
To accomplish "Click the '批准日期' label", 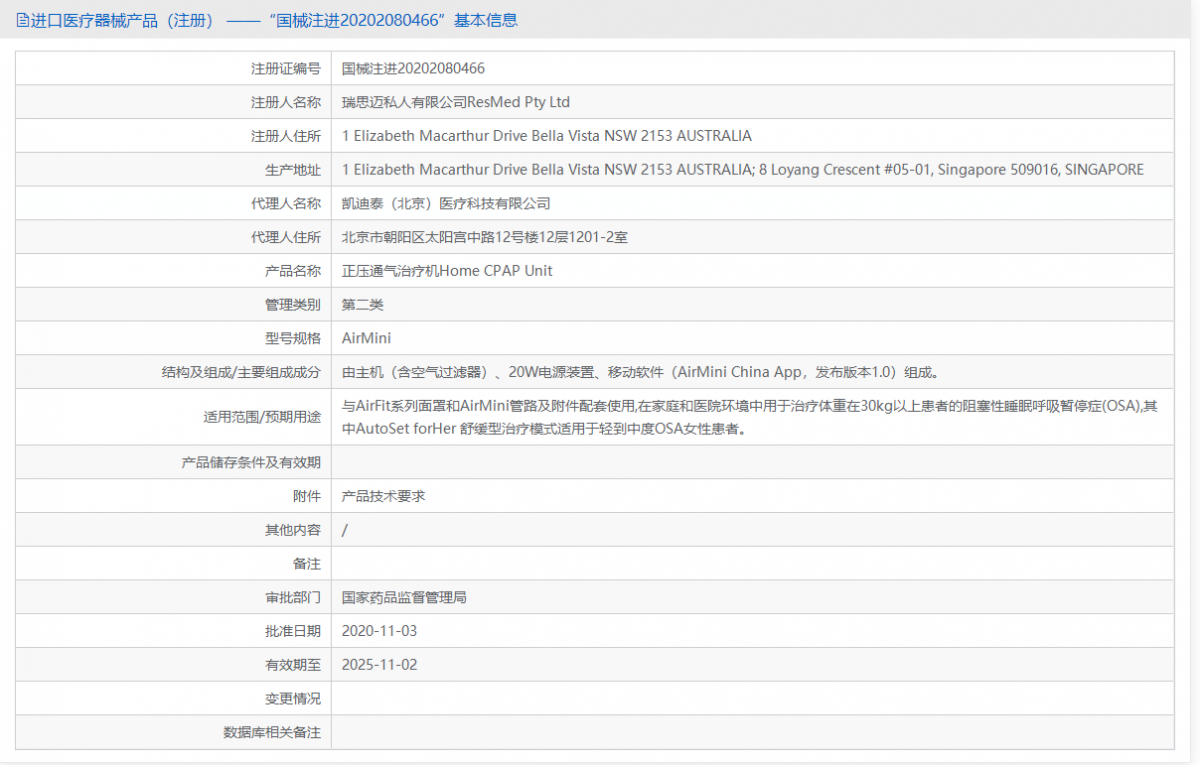I will (x=293, y=631).
